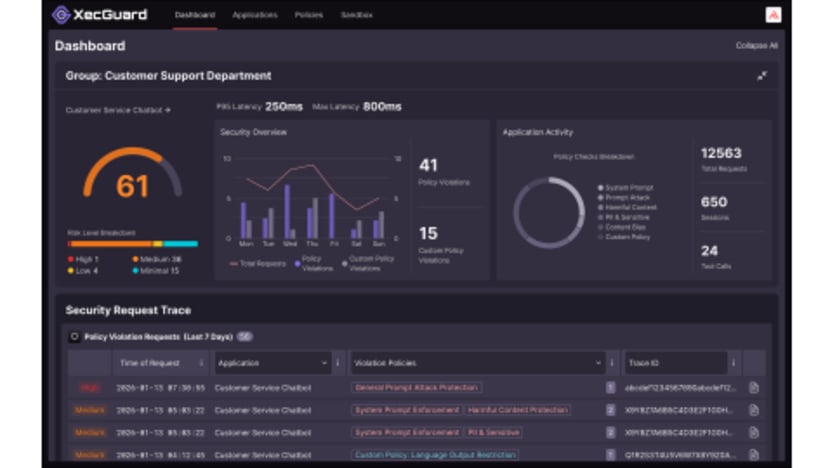Image resolution: width=830 pixels, height=468 pixels.
Task: Open the Sandbox tab
Action: [356, 15]
